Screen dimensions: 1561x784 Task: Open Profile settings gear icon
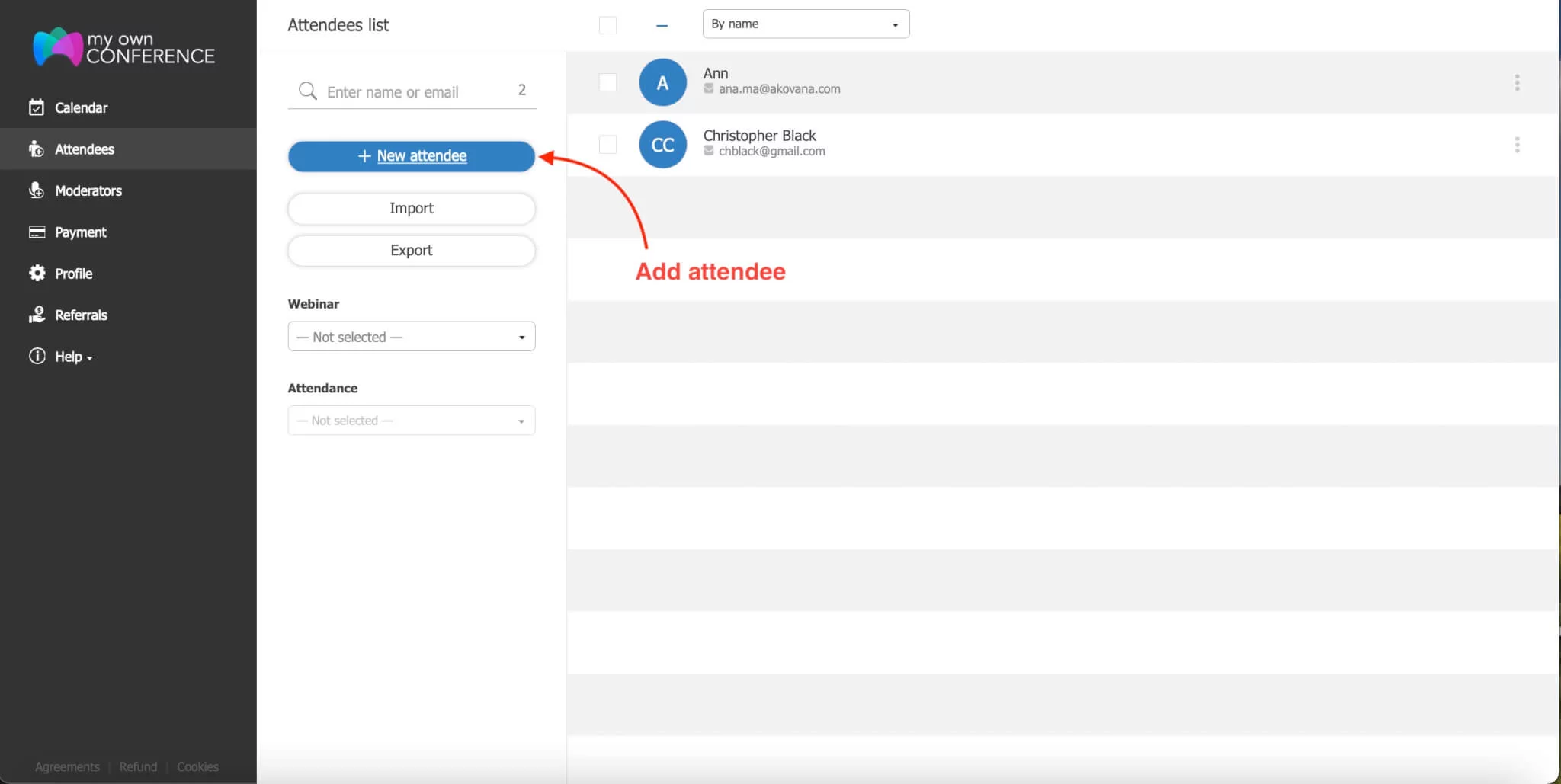[37, 273]
